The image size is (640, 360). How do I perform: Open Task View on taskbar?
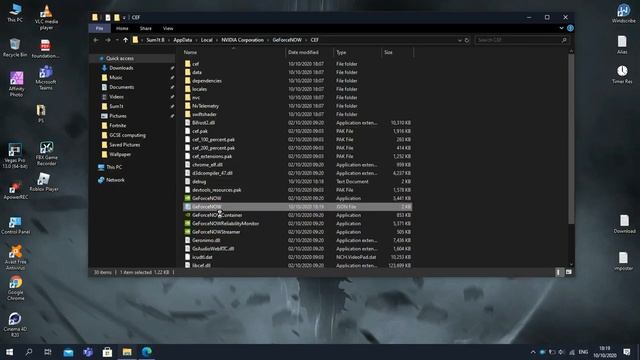[x=48, y=352]
